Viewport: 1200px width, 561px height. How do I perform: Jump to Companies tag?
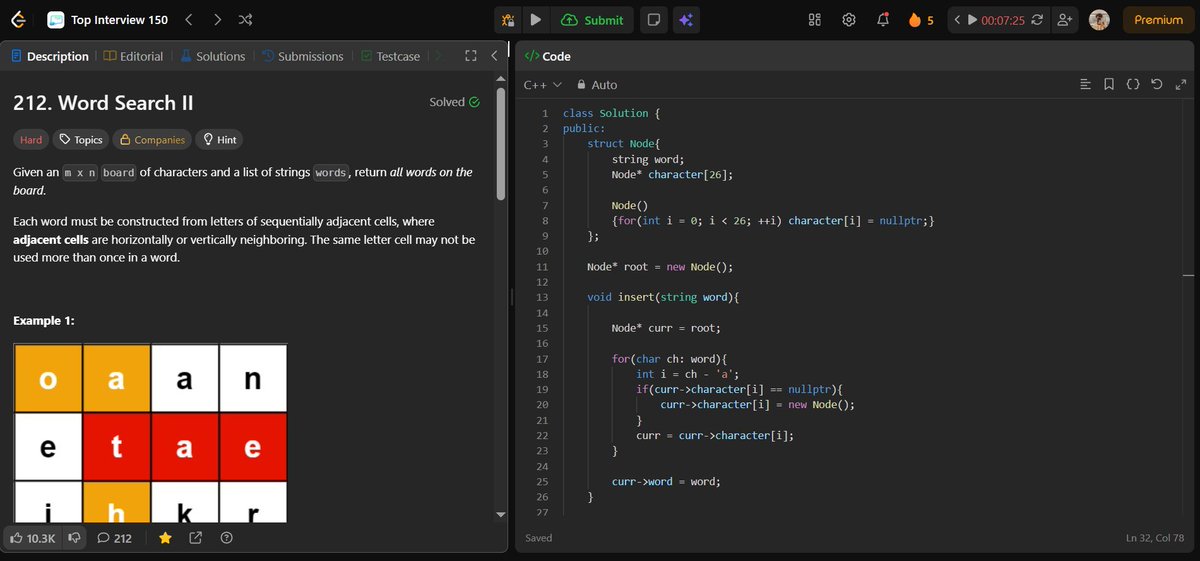(152, 140)
